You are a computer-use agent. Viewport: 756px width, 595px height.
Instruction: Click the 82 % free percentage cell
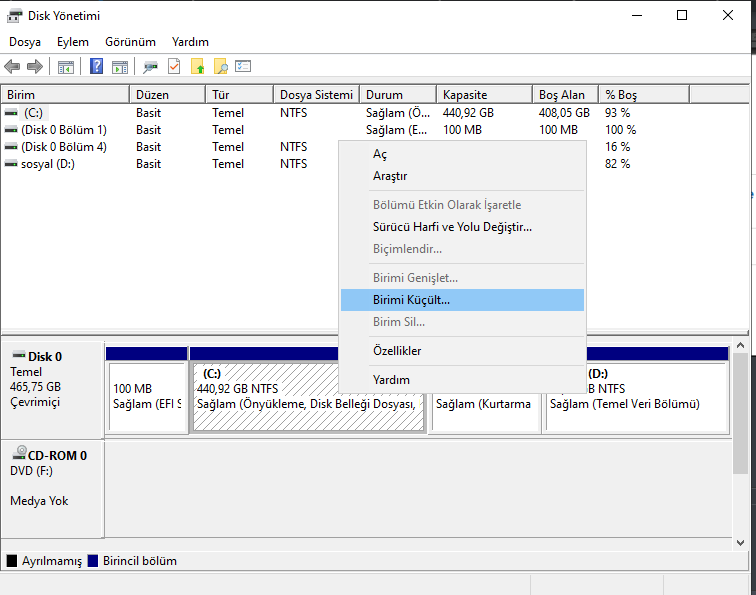(618, 164)
